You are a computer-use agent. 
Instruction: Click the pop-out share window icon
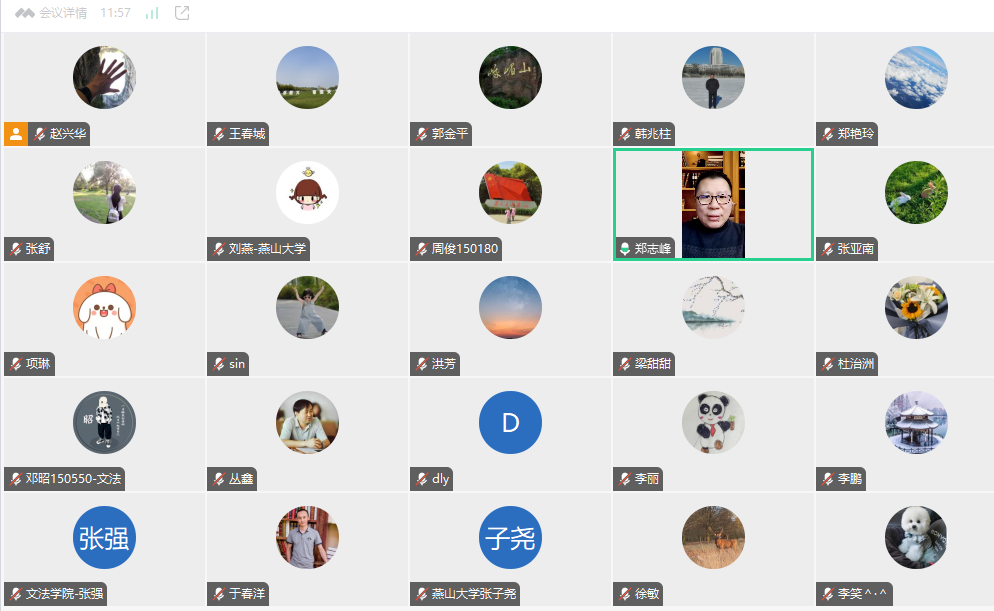(182, 13)
